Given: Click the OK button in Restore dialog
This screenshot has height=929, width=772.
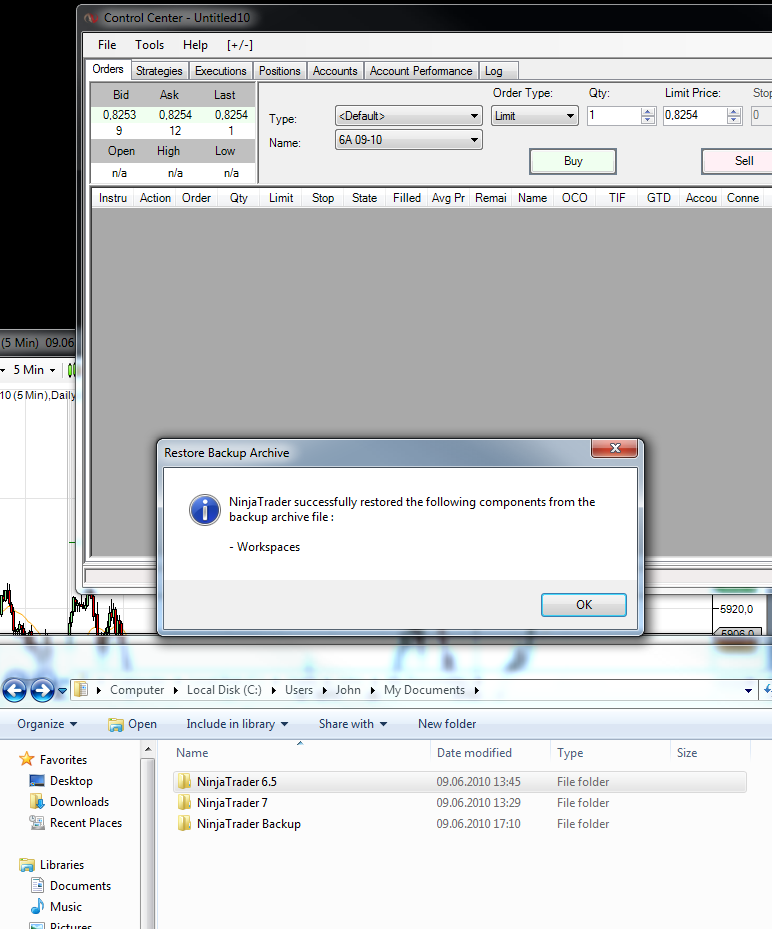Looking at the screenshot, I should [x=584, y=604].
